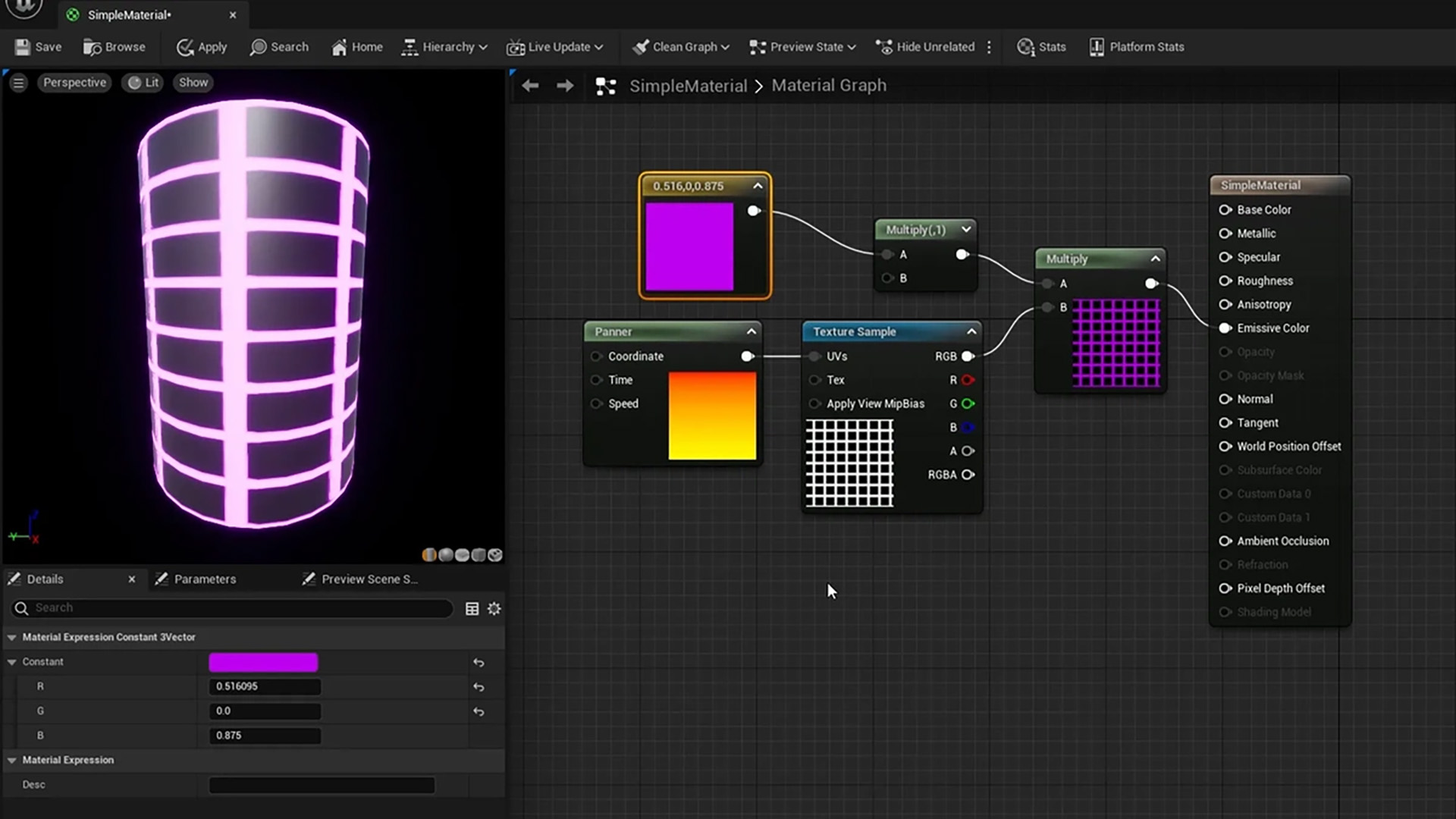The width and height of the screenshot is (1456, 819).
Task: Switch to the Parameters tab
Action: click(205, 579)
